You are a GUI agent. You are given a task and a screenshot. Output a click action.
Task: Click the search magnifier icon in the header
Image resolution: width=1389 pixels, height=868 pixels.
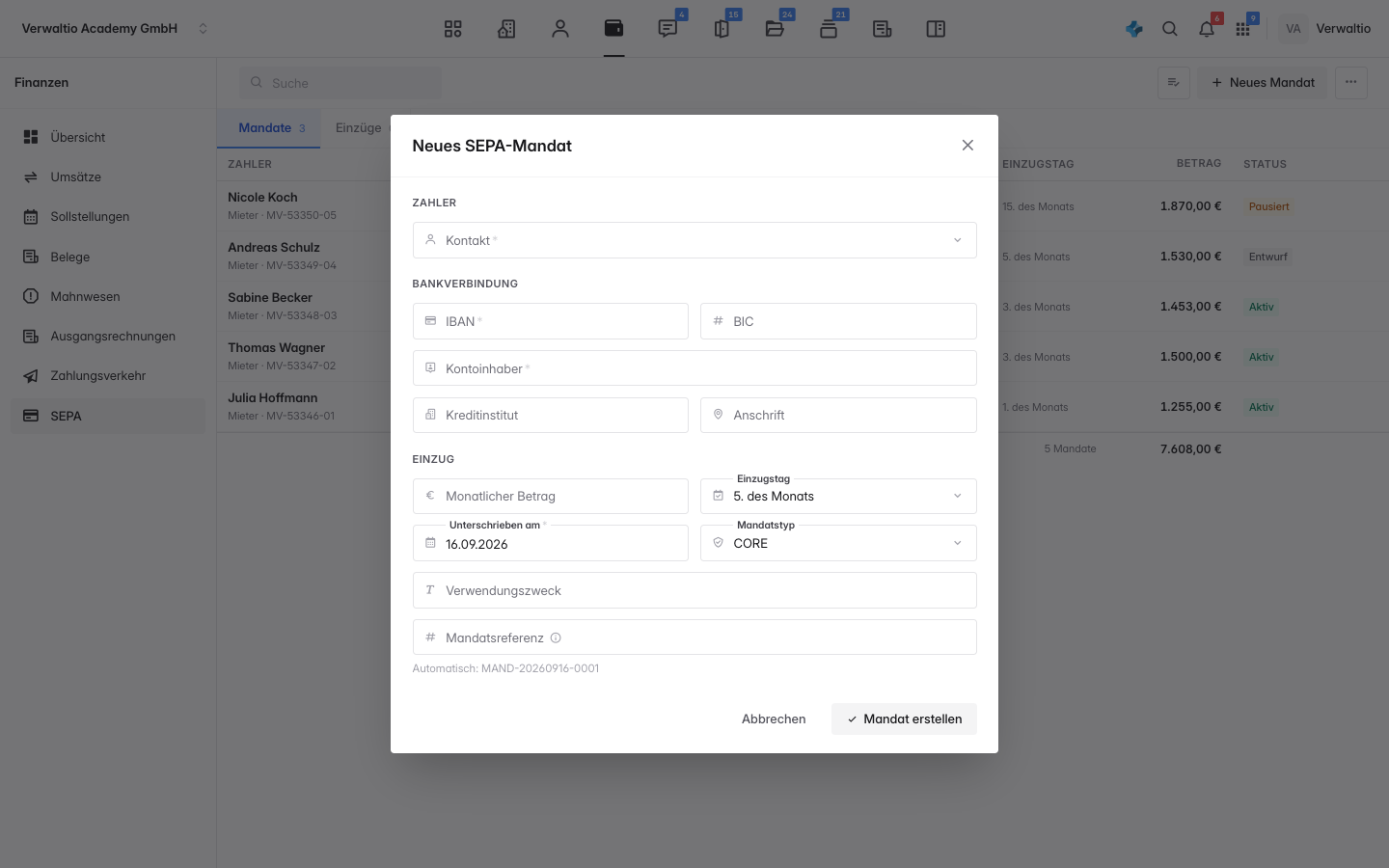point(1170,29)
